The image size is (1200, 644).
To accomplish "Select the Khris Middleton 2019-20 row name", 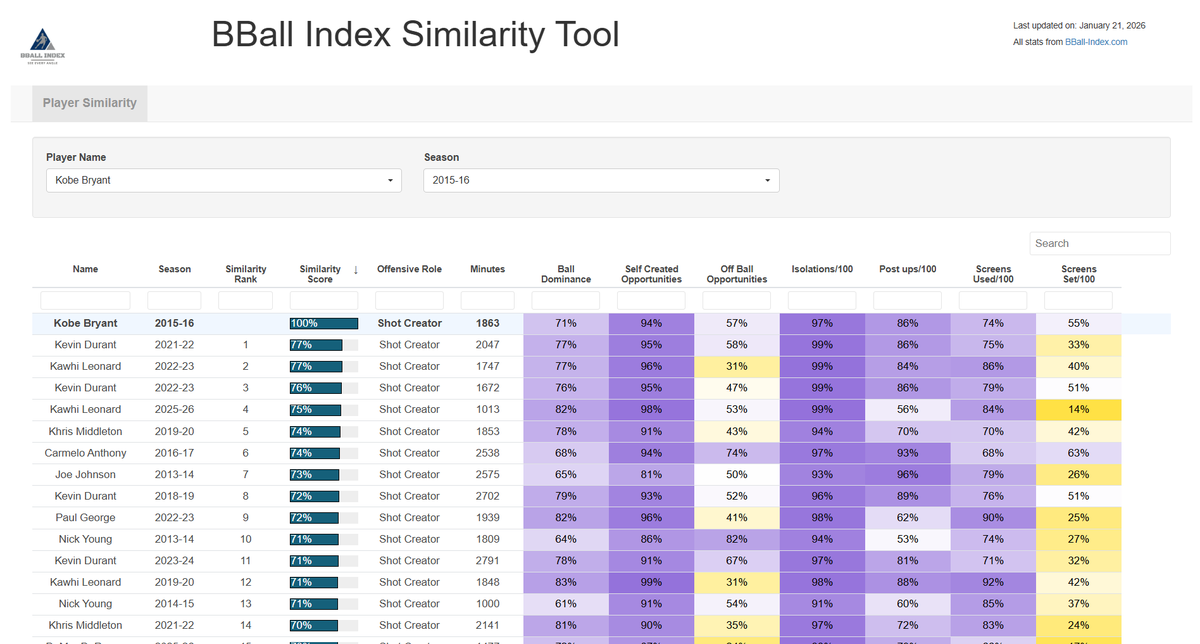I will (85, 431).
